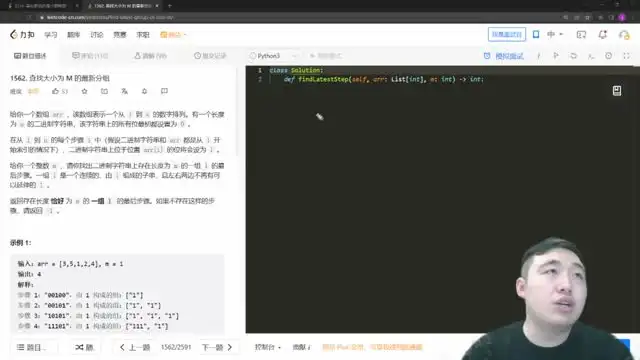Click the outlined premium button in header
This screenshot has height=360, width=640.
click(507, 34)
